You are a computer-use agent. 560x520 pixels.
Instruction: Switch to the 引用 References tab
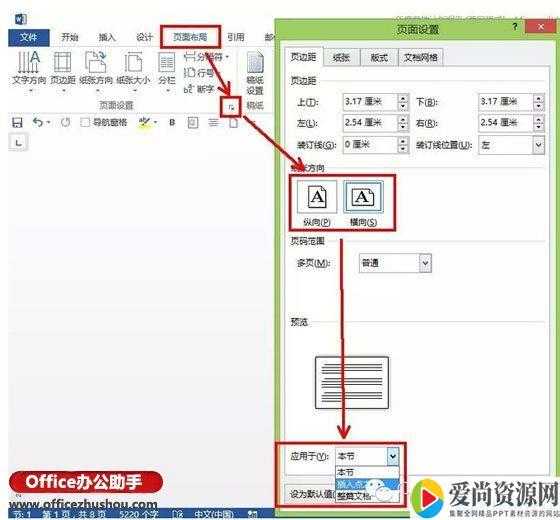236,37
